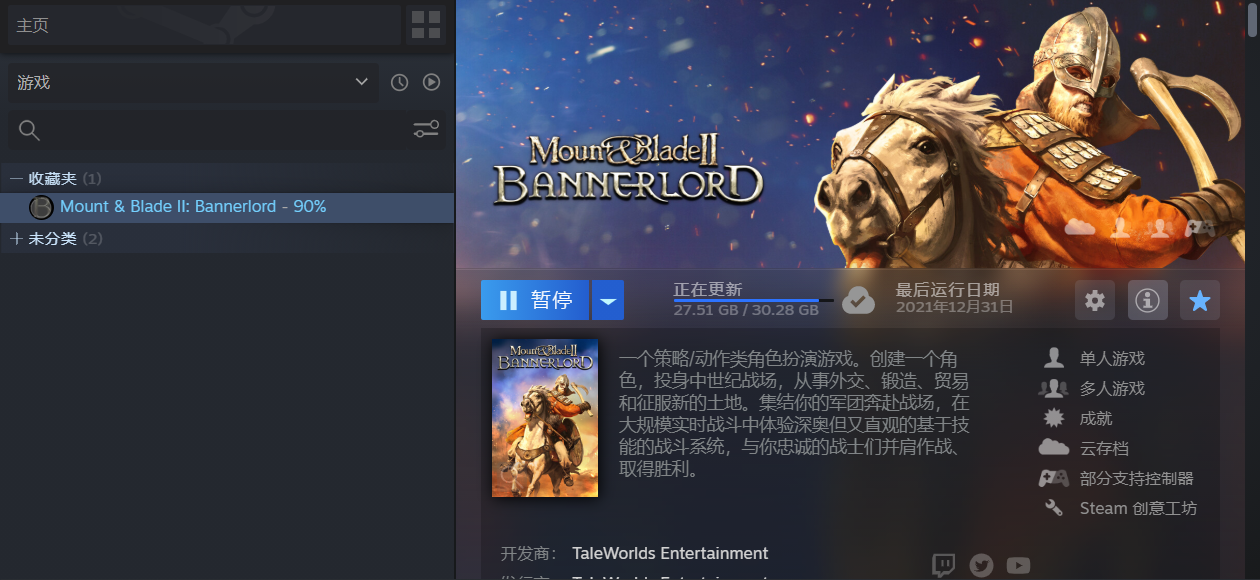Toggle the favorite star button
The width and height of the screenshot is (1260, 580).
coord(1200,300)
